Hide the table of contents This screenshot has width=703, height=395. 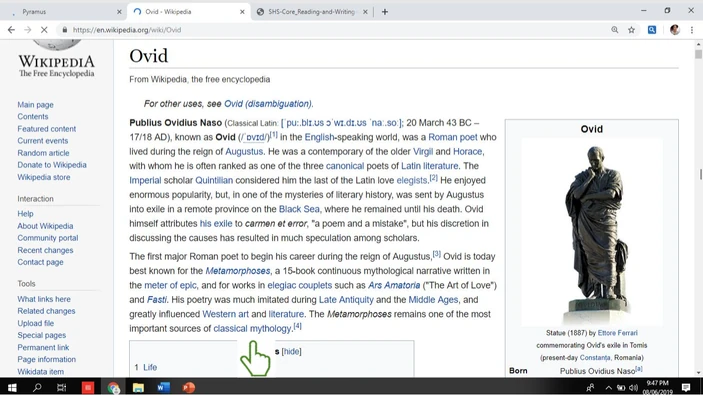click(x=291, y=352)
